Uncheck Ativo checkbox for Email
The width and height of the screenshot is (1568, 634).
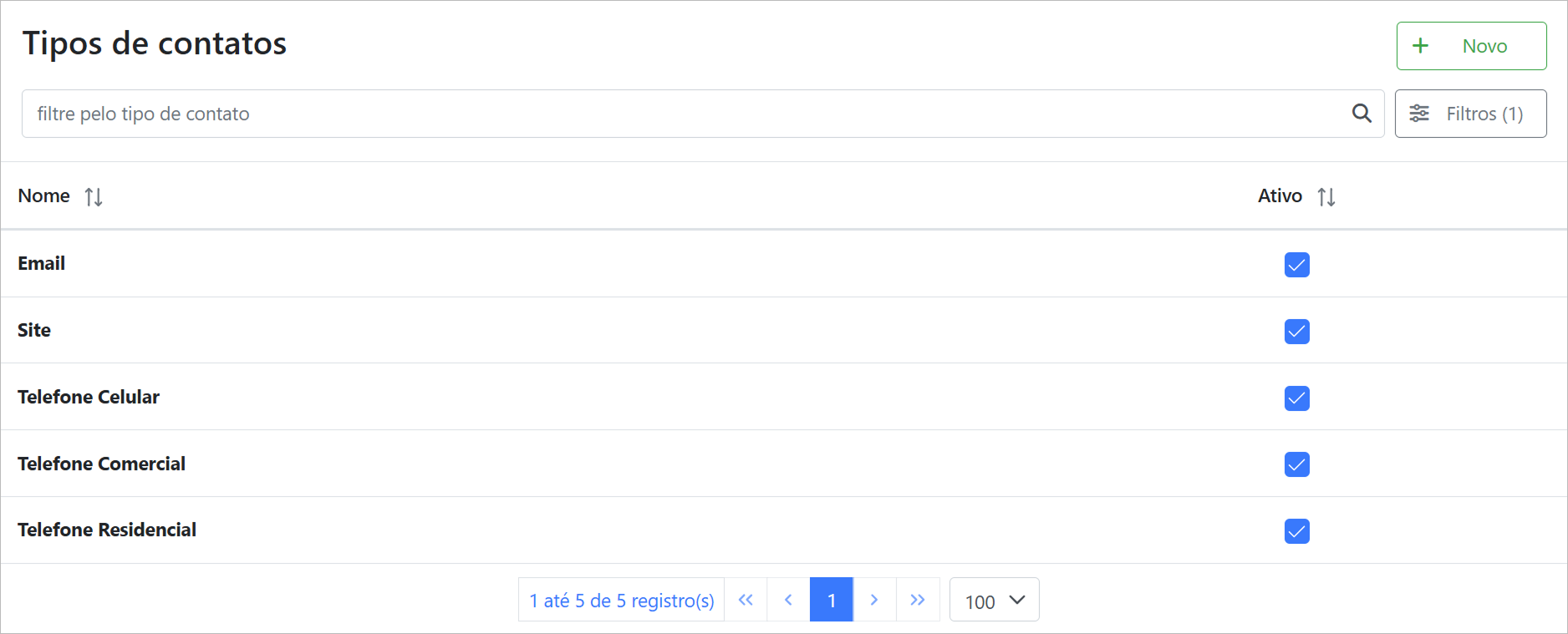click(1296, 265)
